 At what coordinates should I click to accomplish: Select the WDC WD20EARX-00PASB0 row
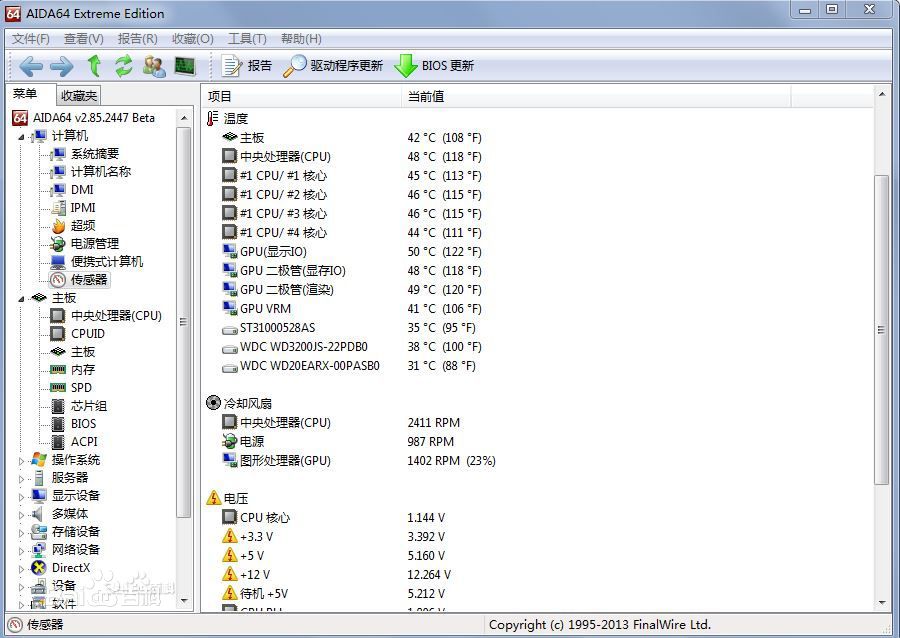click(349, 365)
